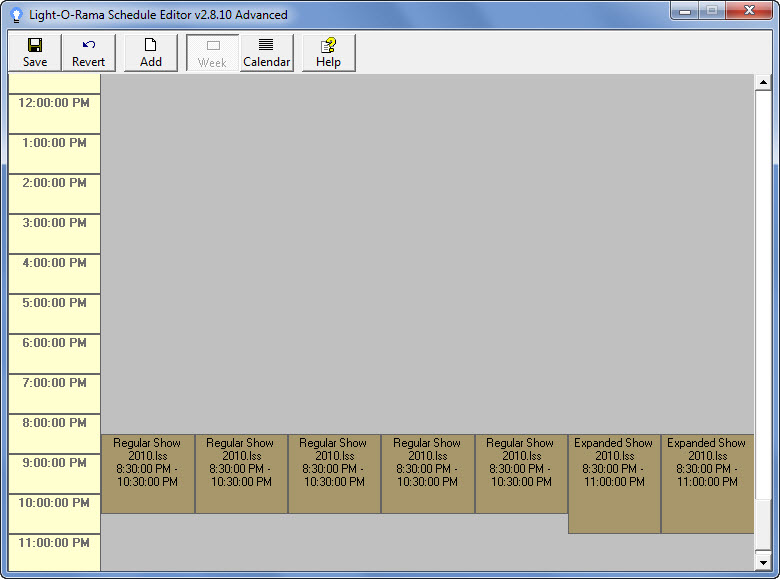The width and height of the screenshot is (780, 579).
Task: Click the scrollbar down arrow
Action: pos(763,563)
